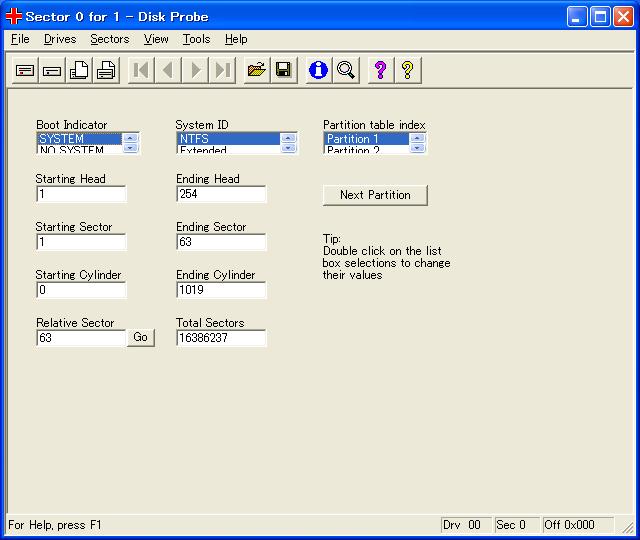This screenshot has width=640, height=540.
Task: Click the second toolbar icon (logical volume)
Action: [x=52, y=70]
